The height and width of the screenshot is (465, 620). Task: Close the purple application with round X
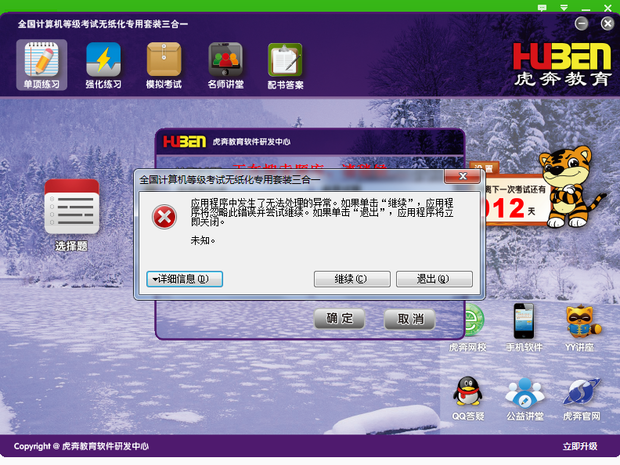coord(607,24)
